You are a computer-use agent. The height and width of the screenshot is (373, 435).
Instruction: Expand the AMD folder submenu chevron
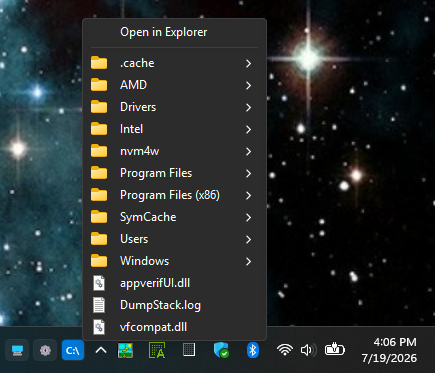click(x=248, y=85)
